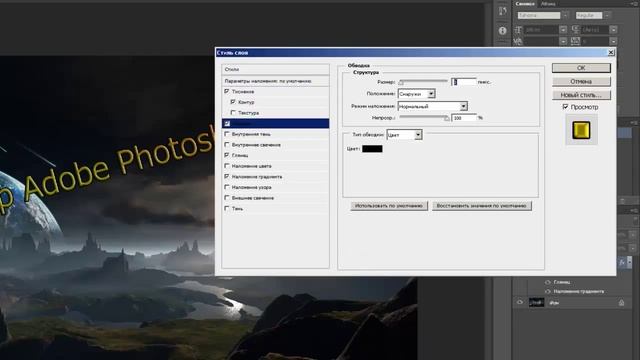Click the tracking icon in Character panel
This screenshot has height=360, width=640.
pyautogui.click(x=576, y=41)
